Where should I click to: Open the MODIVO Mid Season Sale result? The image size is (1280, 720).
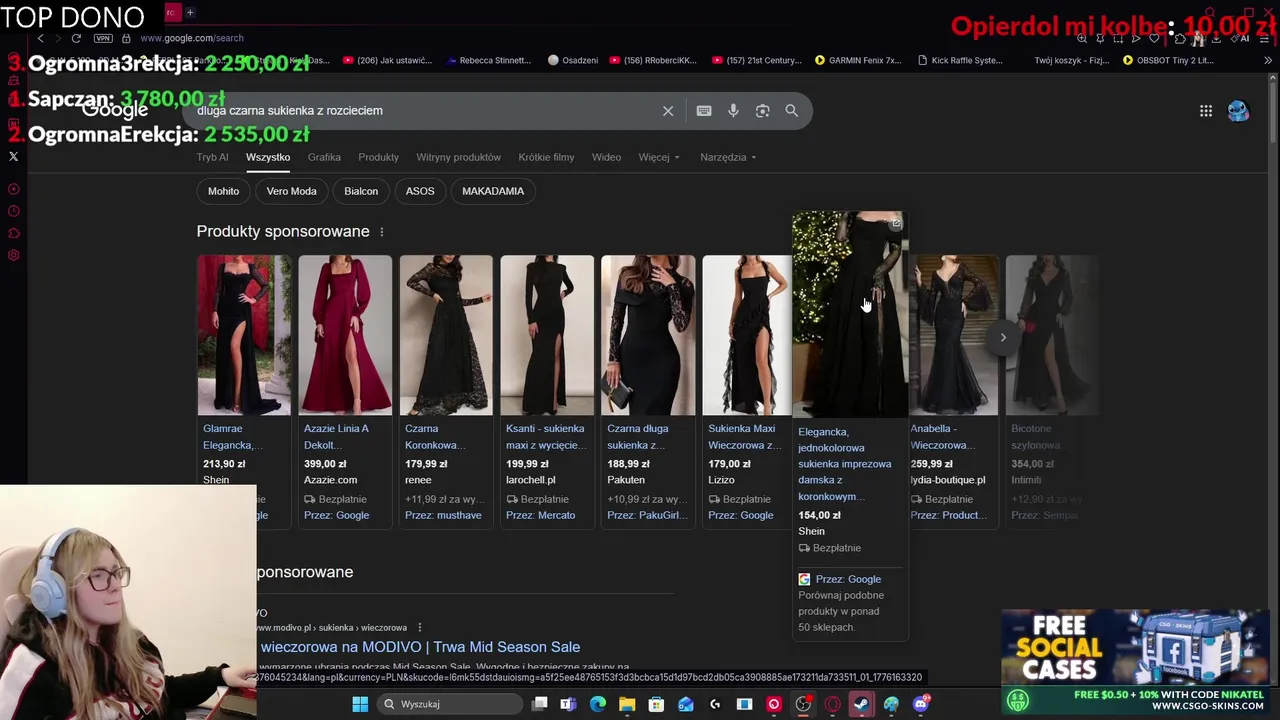click(420, 647)
